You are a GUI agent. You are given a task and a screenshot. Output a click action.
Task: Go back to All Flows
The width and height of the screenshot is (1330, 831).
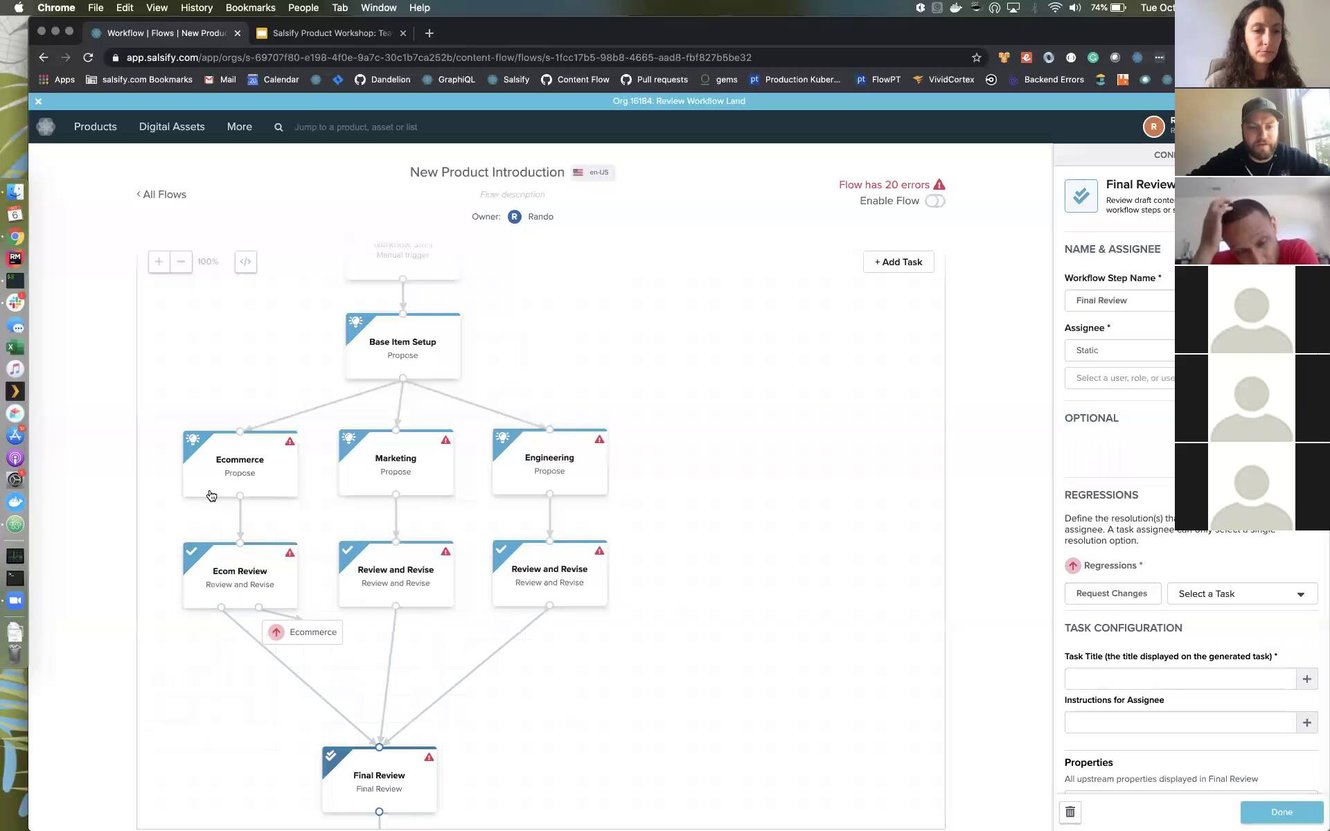[x=162, y=194]
